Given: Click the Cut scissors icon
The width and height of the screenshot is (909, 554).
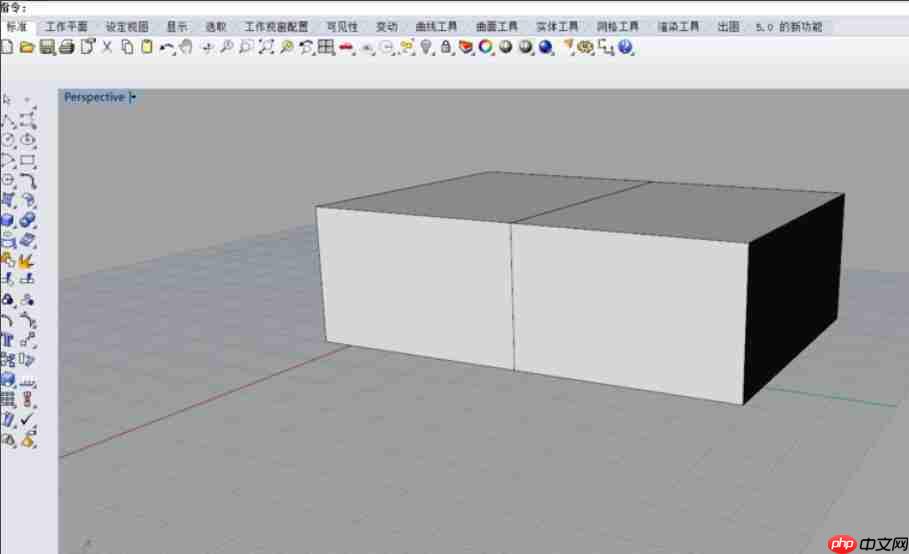Looking at the screenshot, I should [x=107, y=47].
